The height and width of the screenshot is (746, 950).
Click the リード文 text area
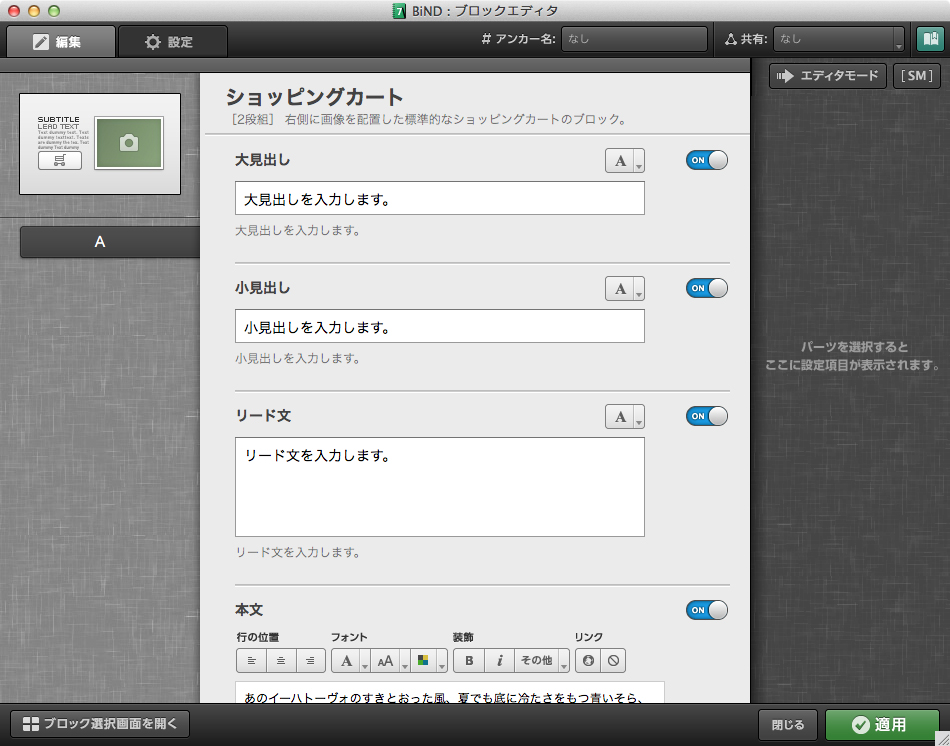click(440, 487)
